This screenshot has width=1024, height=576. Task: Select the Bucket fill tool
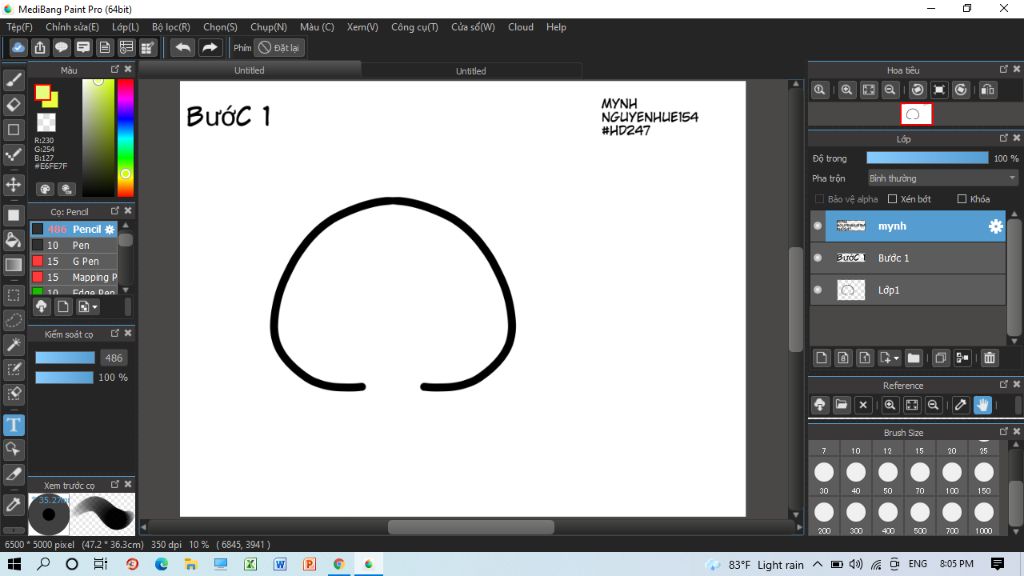tap(14, 240)
